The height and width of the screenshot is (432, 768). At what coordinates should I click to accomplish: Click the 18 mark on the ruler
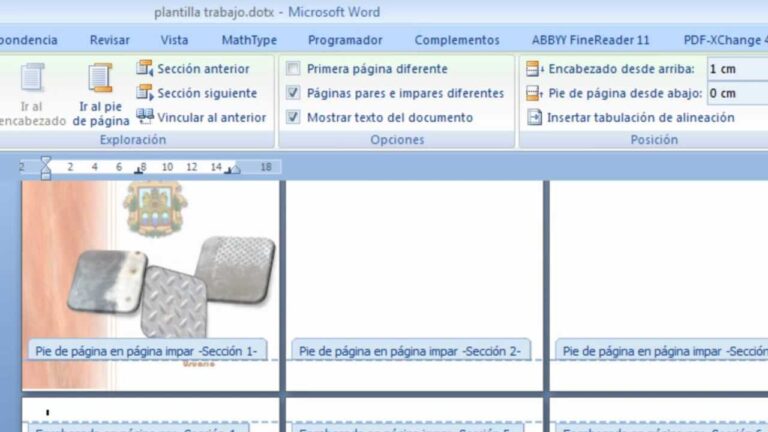point(266,167)
